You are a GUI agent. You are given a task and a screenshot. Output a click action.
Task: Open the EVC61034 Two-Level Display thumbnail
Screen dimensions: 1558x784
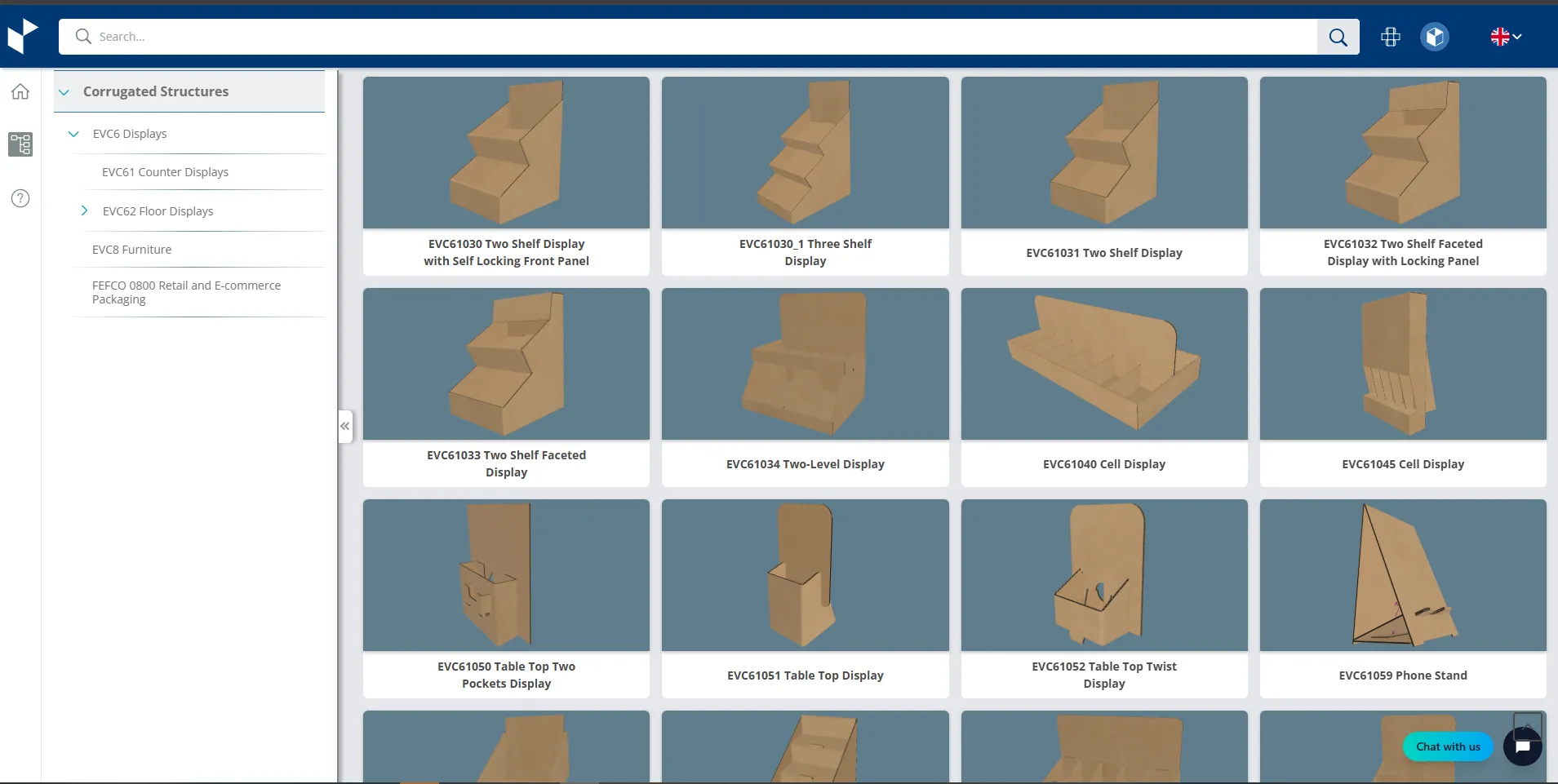tap(805, 364)
